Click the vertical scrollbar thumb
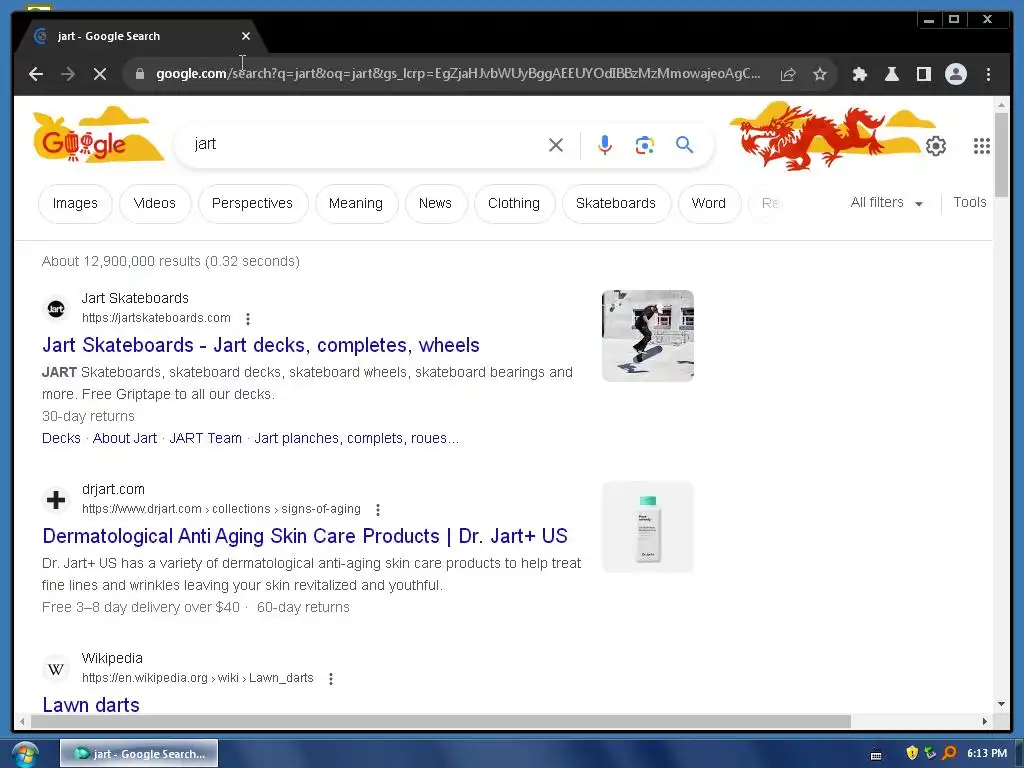The image size is (1024, 768). click(x=1002, y=154)
